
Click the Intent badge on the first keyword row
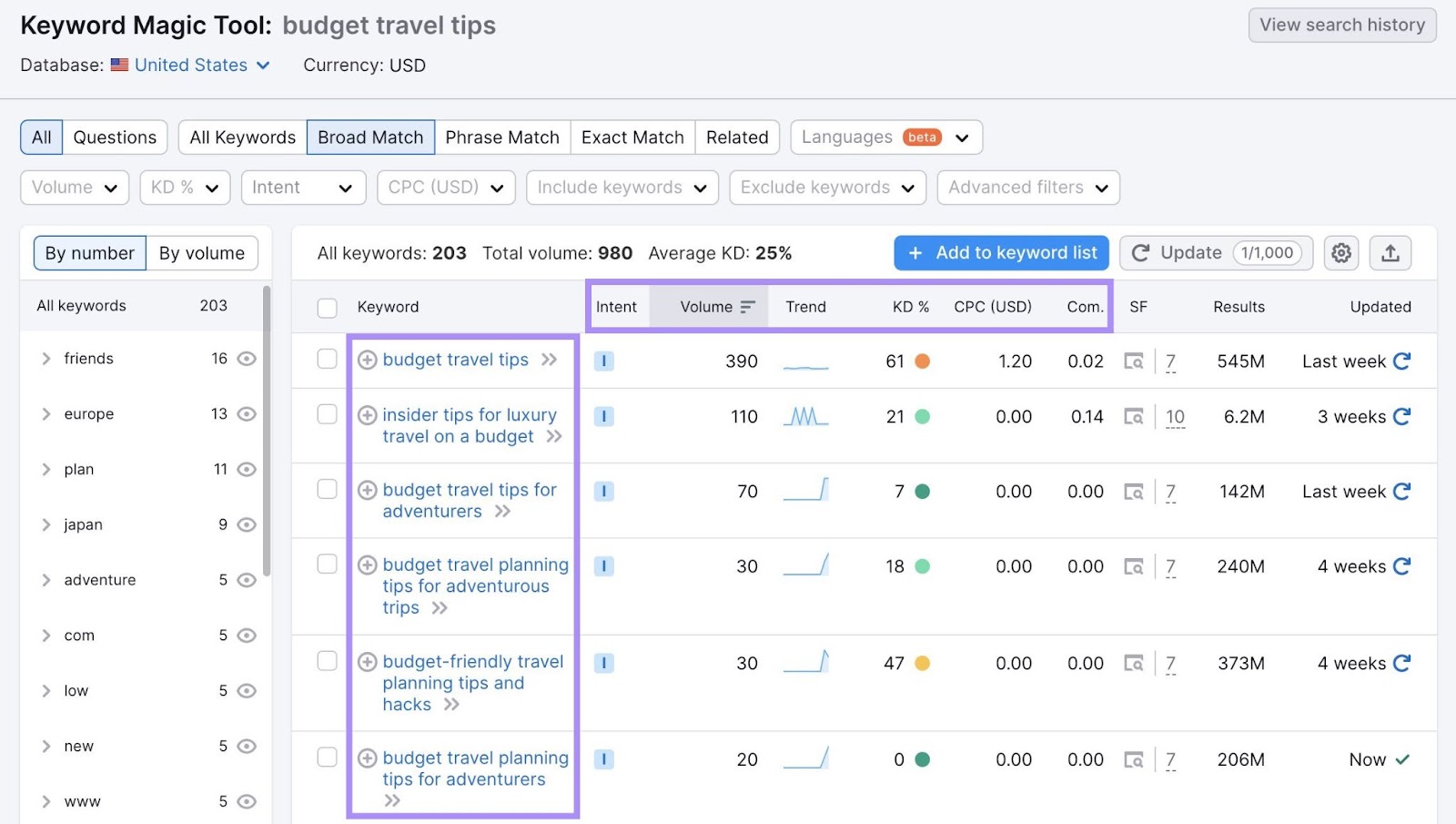(x=603, y=361)
